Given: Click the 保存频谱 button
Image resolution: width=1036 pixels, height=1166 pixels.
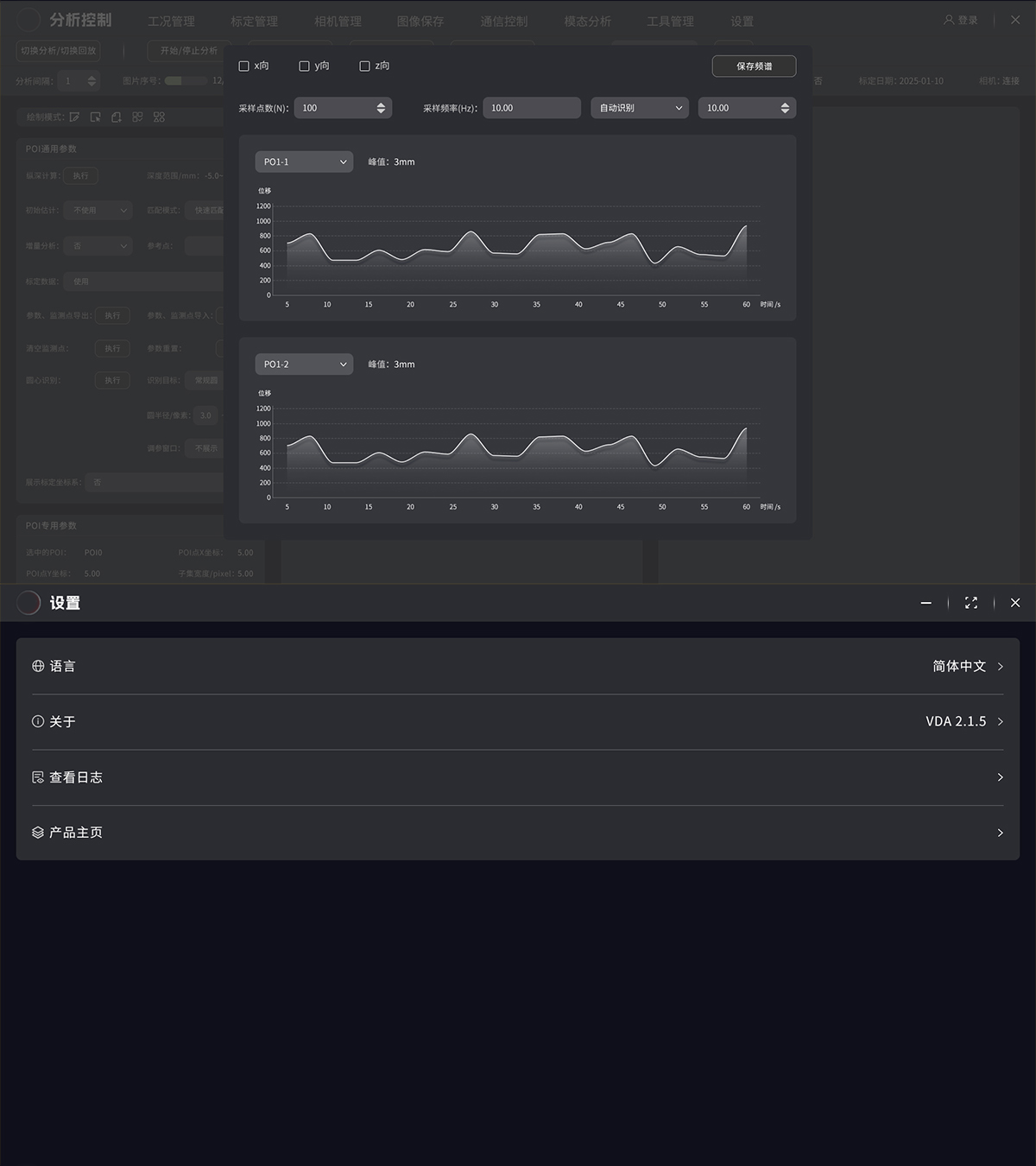Looking at the screenshot, I should (x=754, y=66).
